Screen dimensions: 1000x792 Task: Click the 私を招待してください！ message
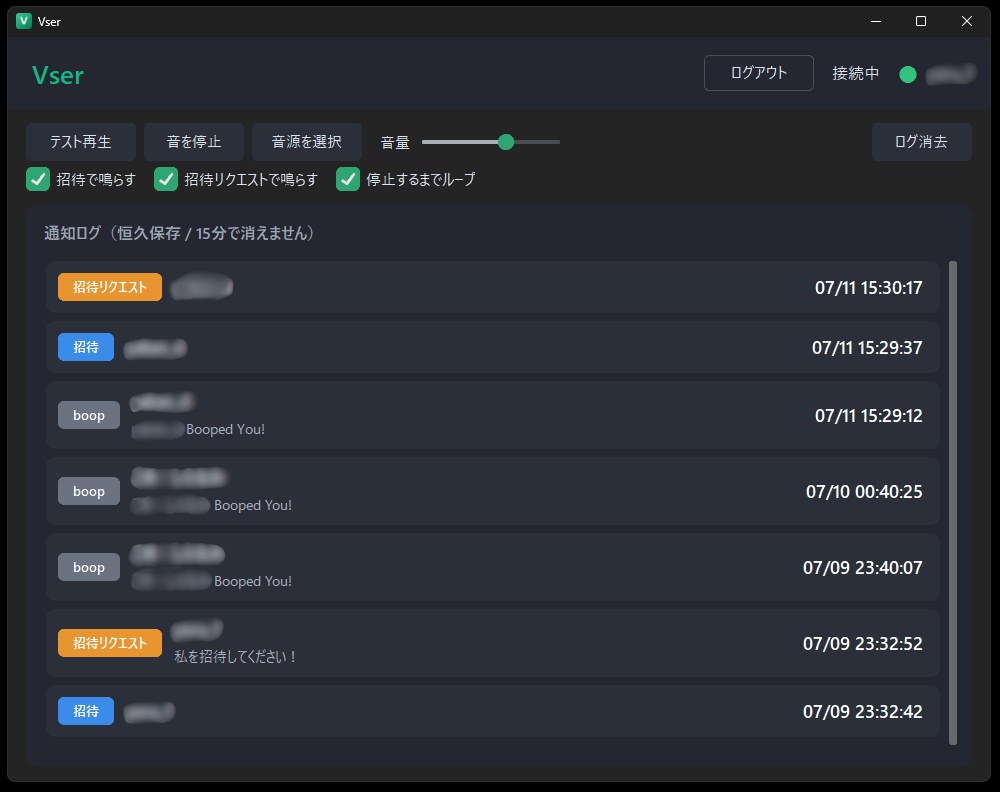click(235, 656)
